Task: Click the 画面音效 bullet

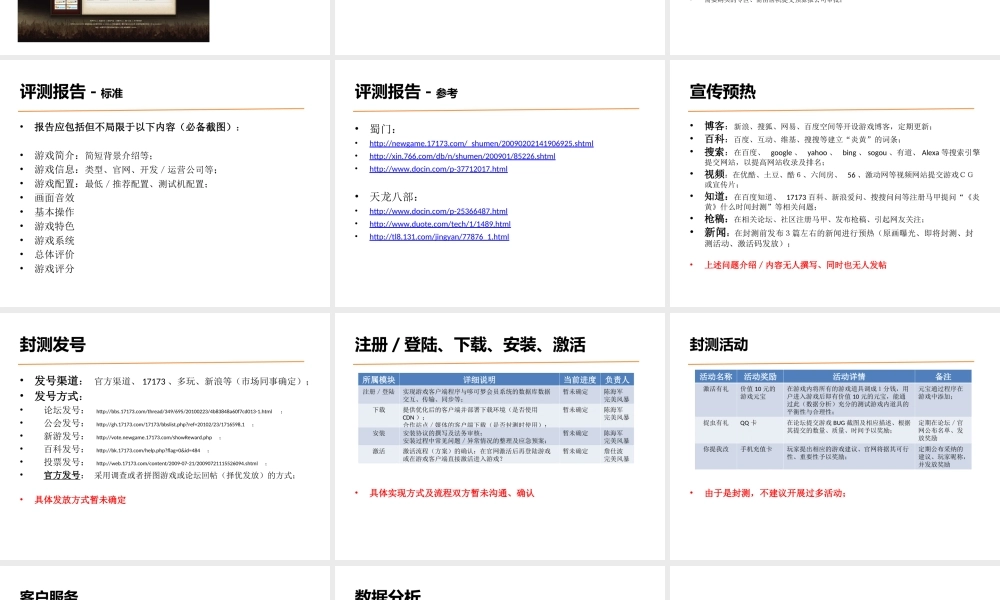Action: click(54, 198)
